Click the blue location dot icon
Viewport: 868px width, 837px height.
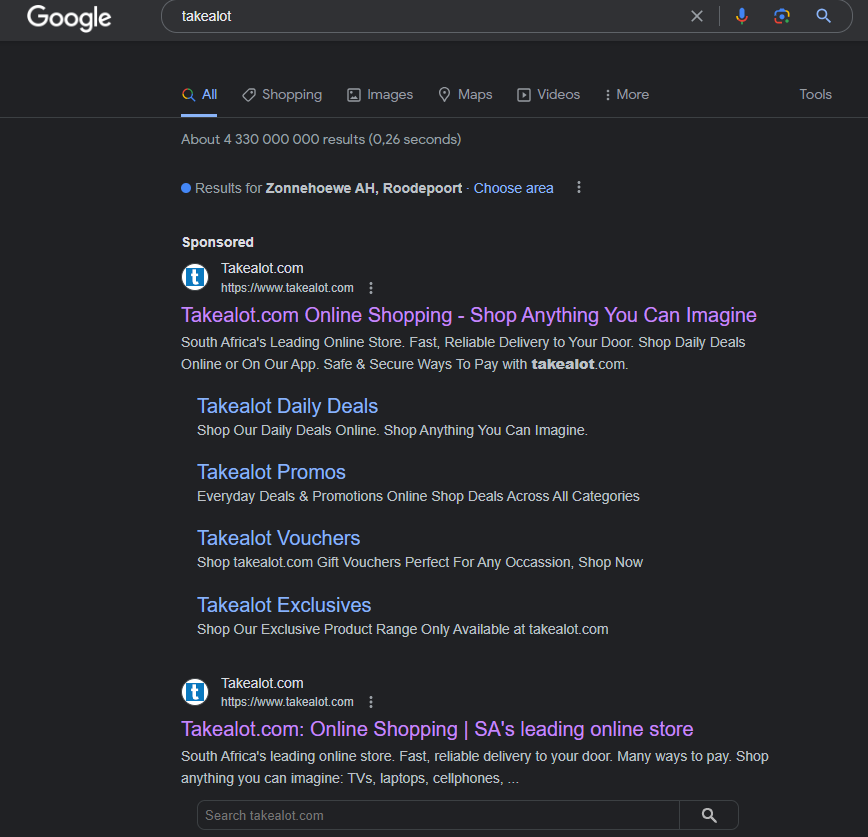click(186, 188)
